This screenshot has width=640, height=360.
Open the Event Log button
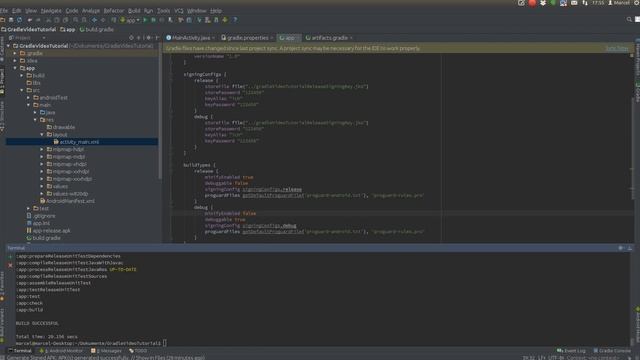point(571,351)
